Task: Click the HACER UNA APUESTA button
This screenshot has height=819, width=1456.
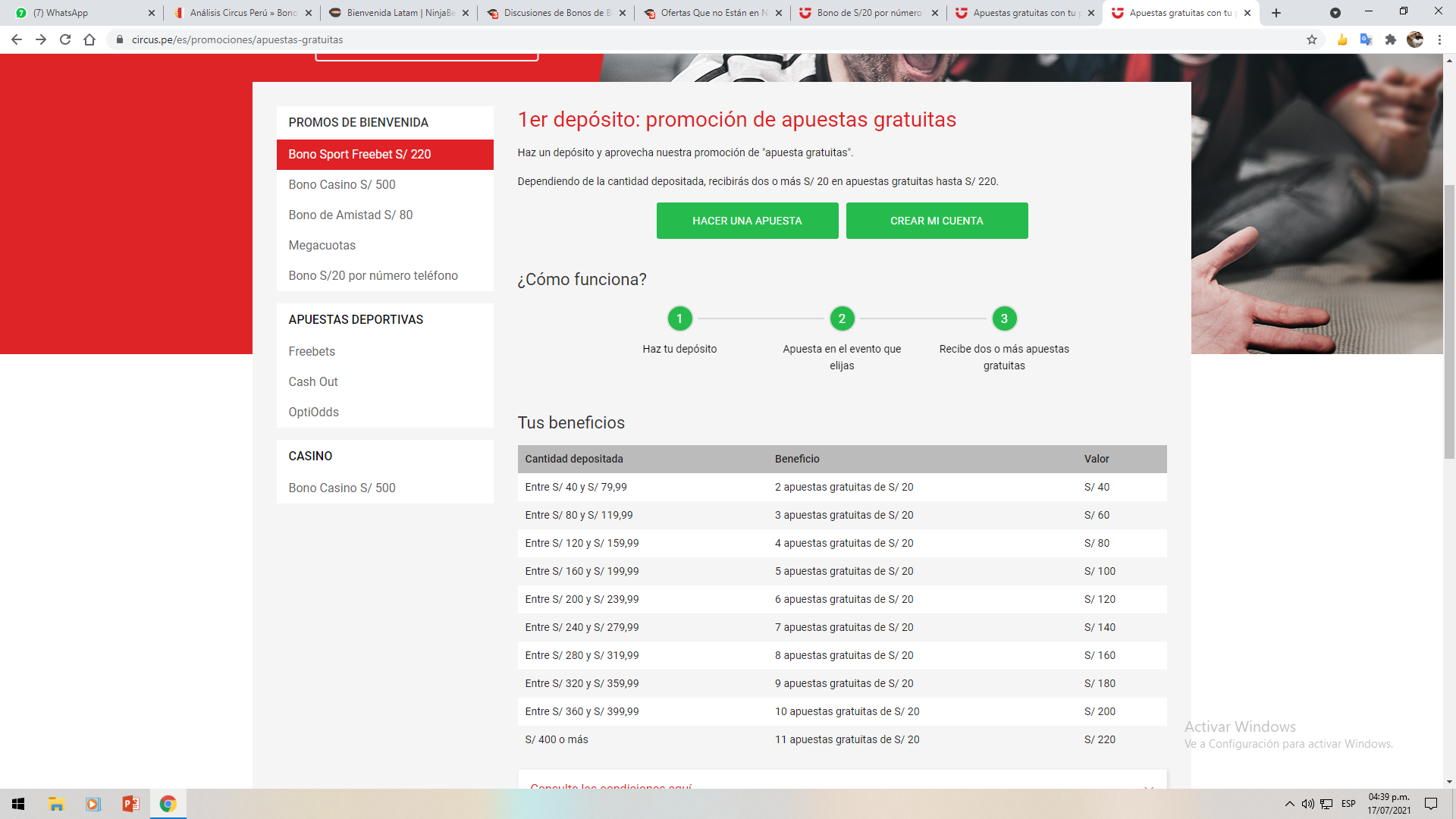Action: (x=747, y=221)
